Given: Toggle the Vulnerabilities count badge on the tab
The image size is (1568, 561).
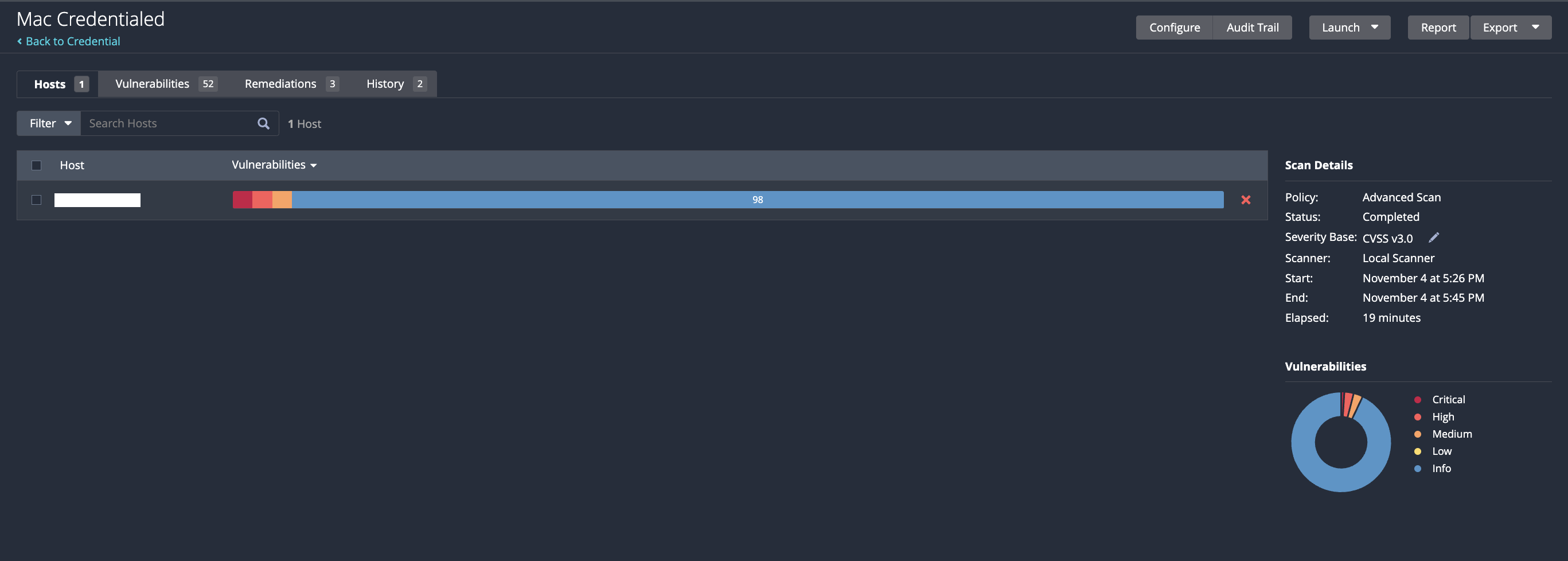Looking at the screenshot, I should [207, 83].
